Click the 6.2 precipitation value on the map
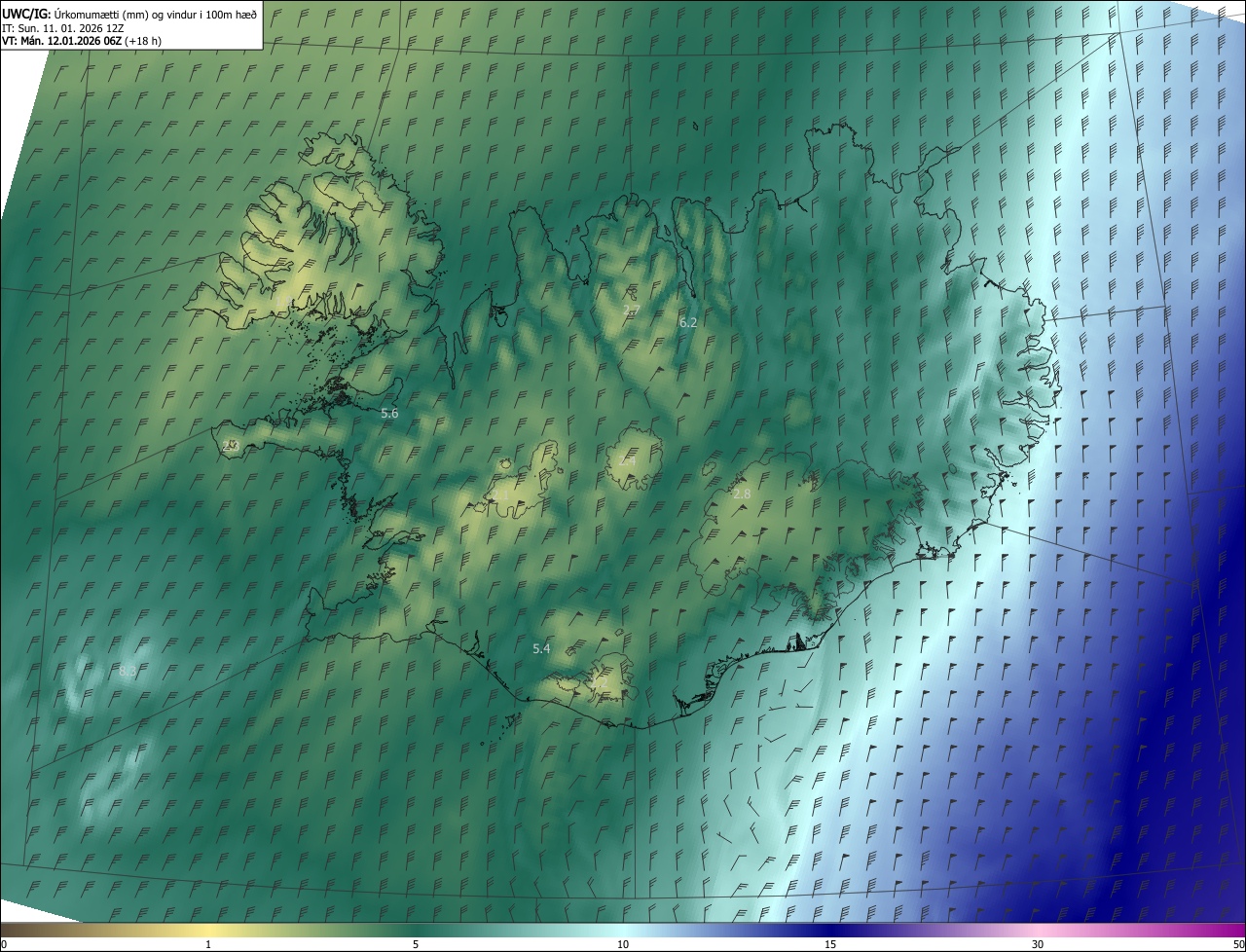The height and width of the screenshot is (952, 1246). (x=688, y=322)
